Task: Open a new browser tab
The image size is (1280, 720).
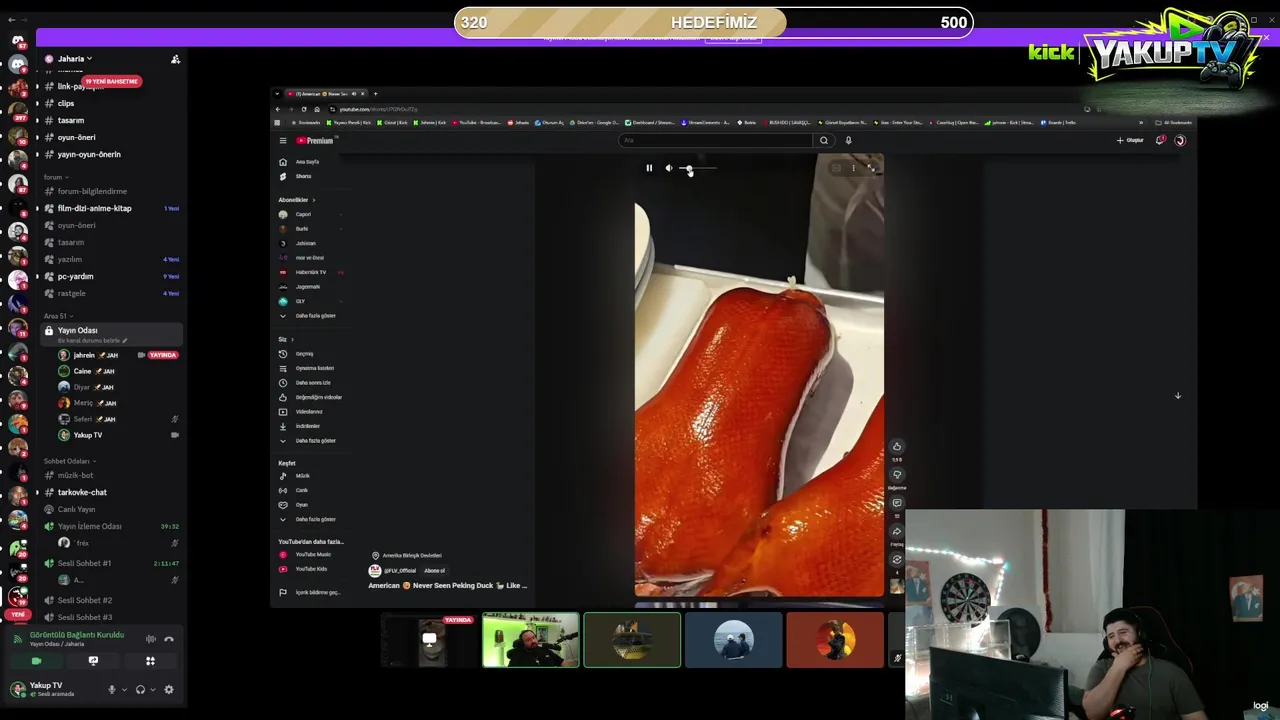Action: tap(375, 94)
